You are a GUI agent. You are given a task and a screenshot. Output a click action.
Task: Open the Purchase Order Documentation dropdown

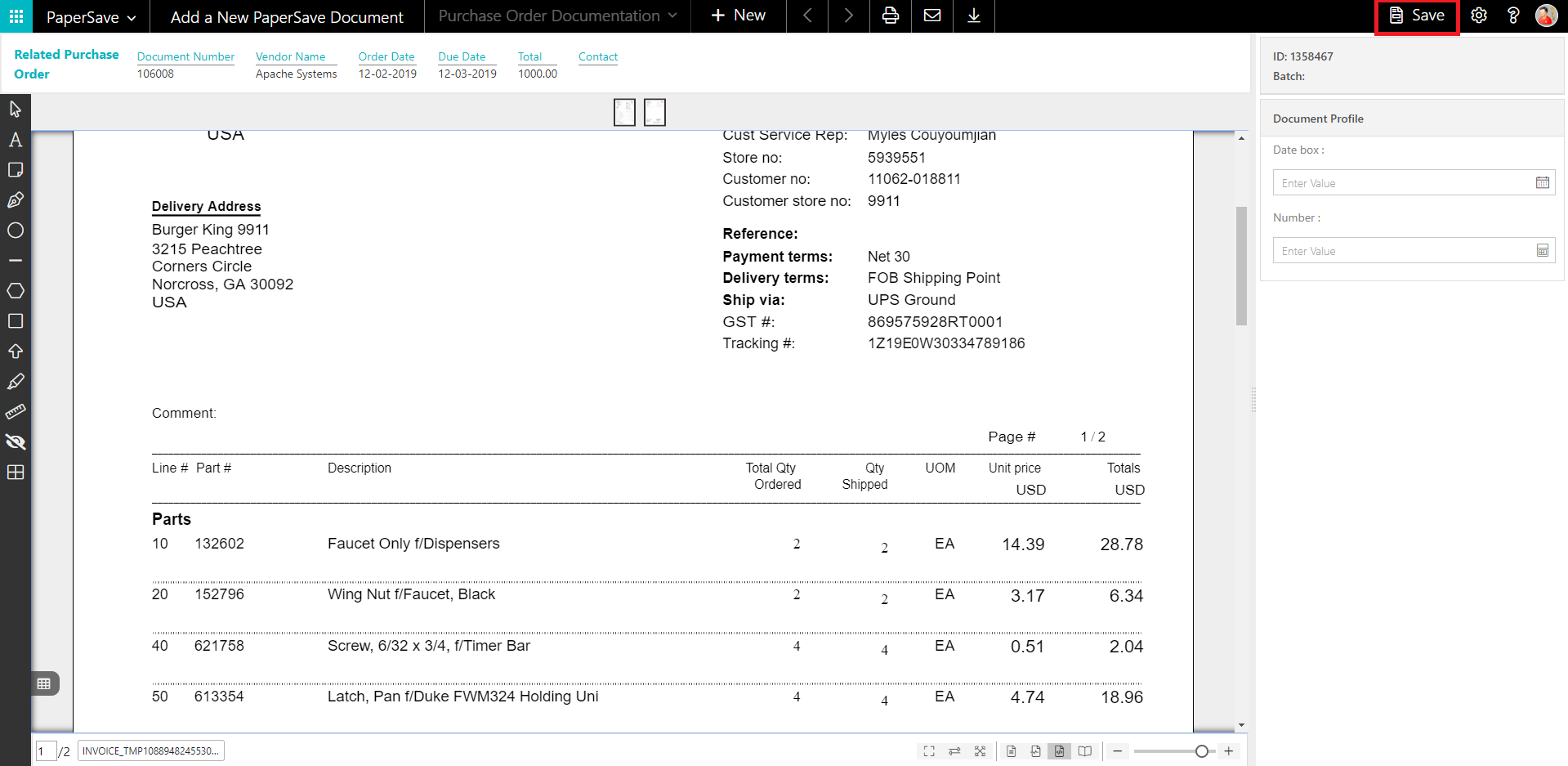coord(557,16)
